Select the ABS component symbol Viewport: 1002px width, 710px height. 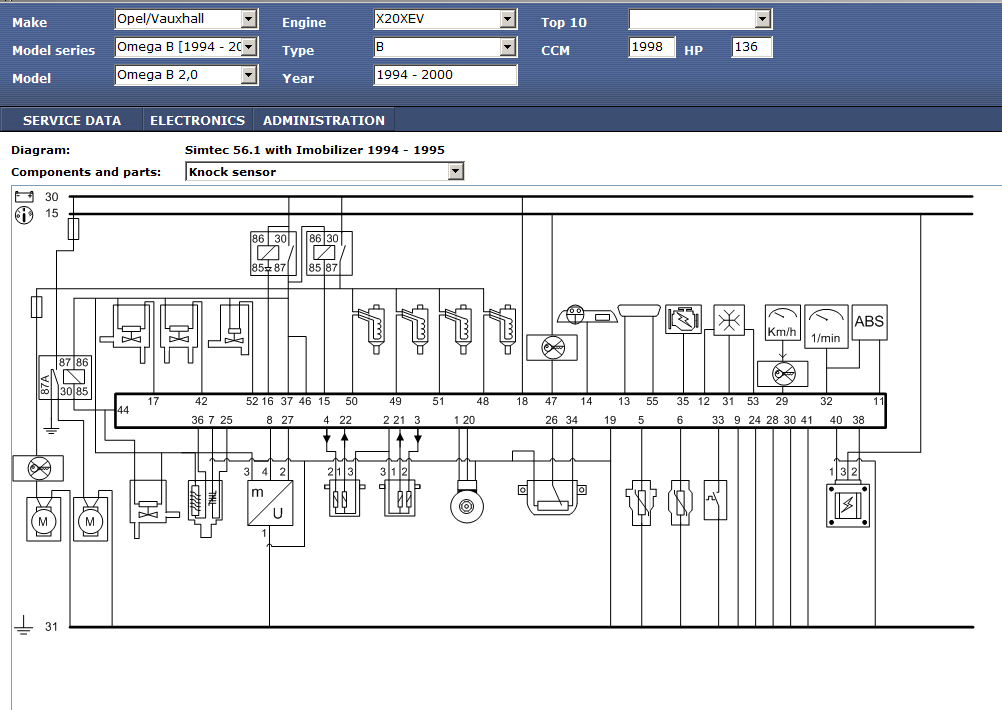coord(869,322)
